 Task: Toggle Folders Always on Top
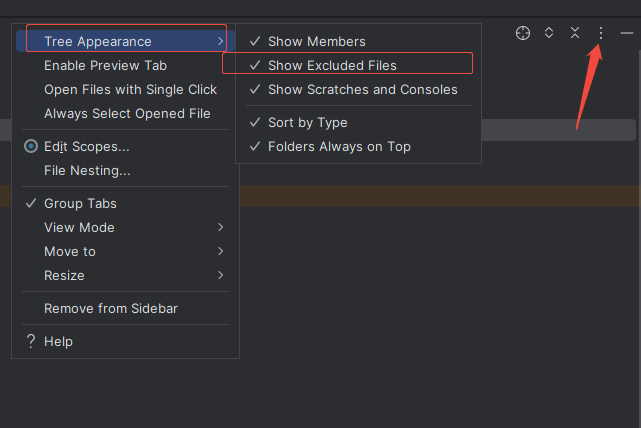pyautogui.click(x=358, y=146)
